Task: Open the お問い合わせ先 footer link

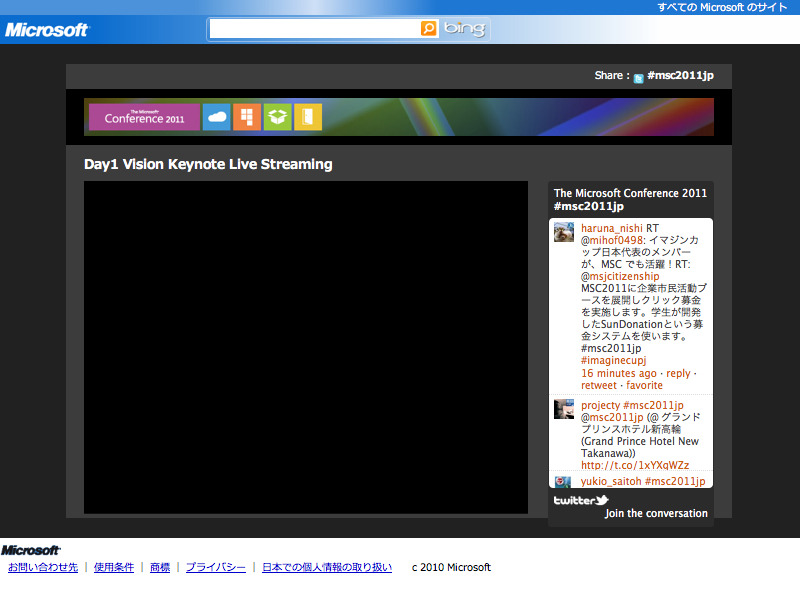Action: point(43,567)
